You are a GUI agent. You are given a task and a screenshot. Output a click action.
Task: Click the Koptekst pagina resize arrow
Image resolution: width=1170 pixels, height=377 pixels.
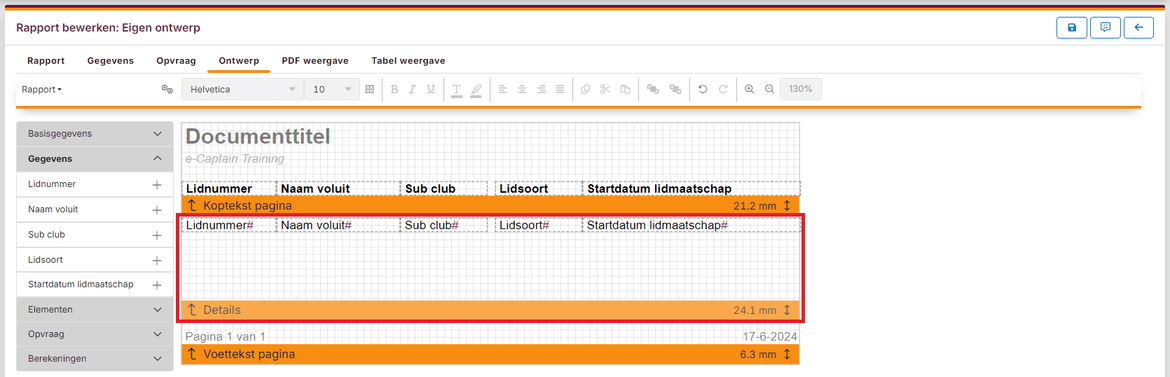click(787, 205)
